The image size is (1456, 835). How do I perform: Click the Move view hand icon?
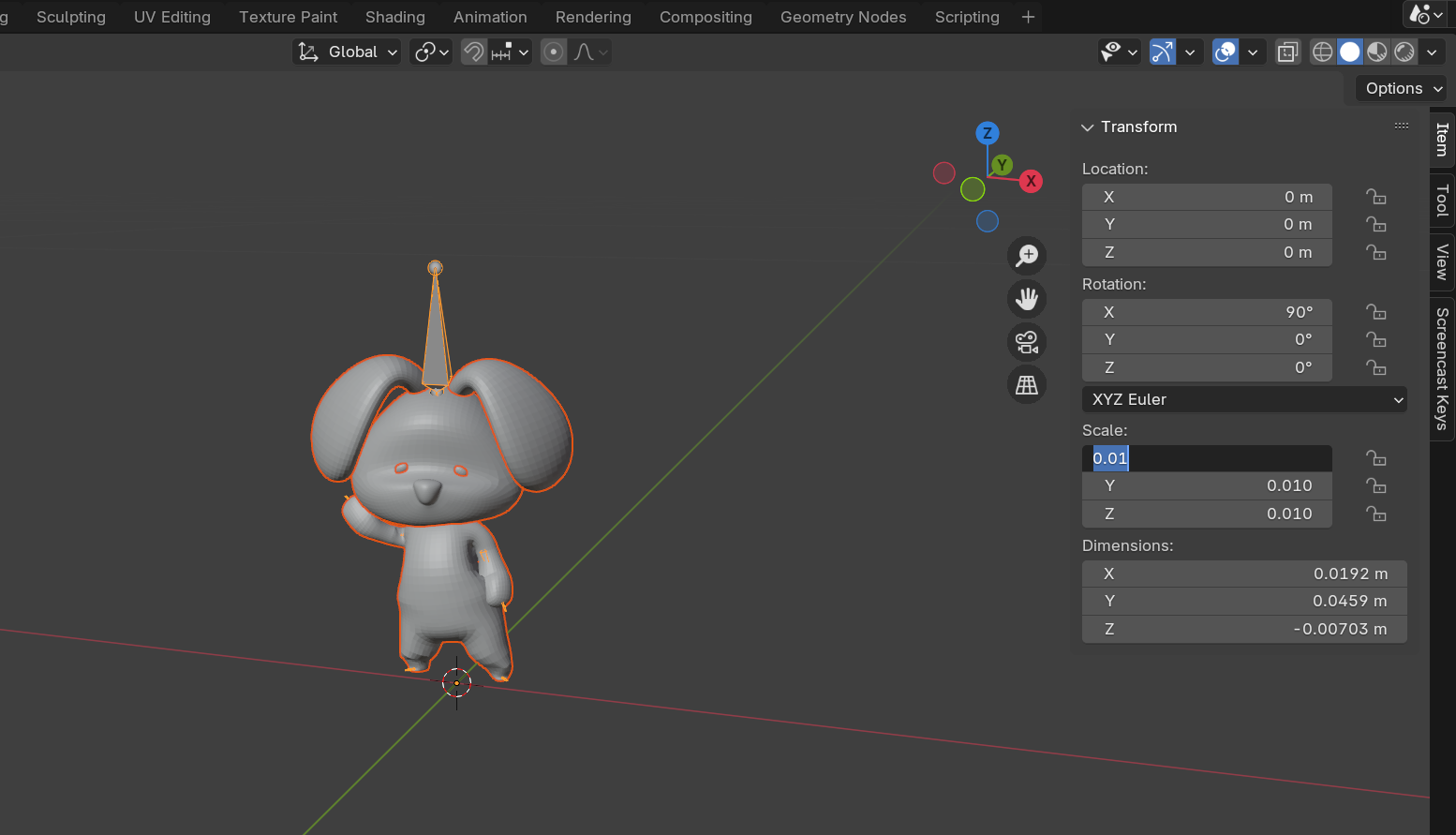[x=1027, y=299]
